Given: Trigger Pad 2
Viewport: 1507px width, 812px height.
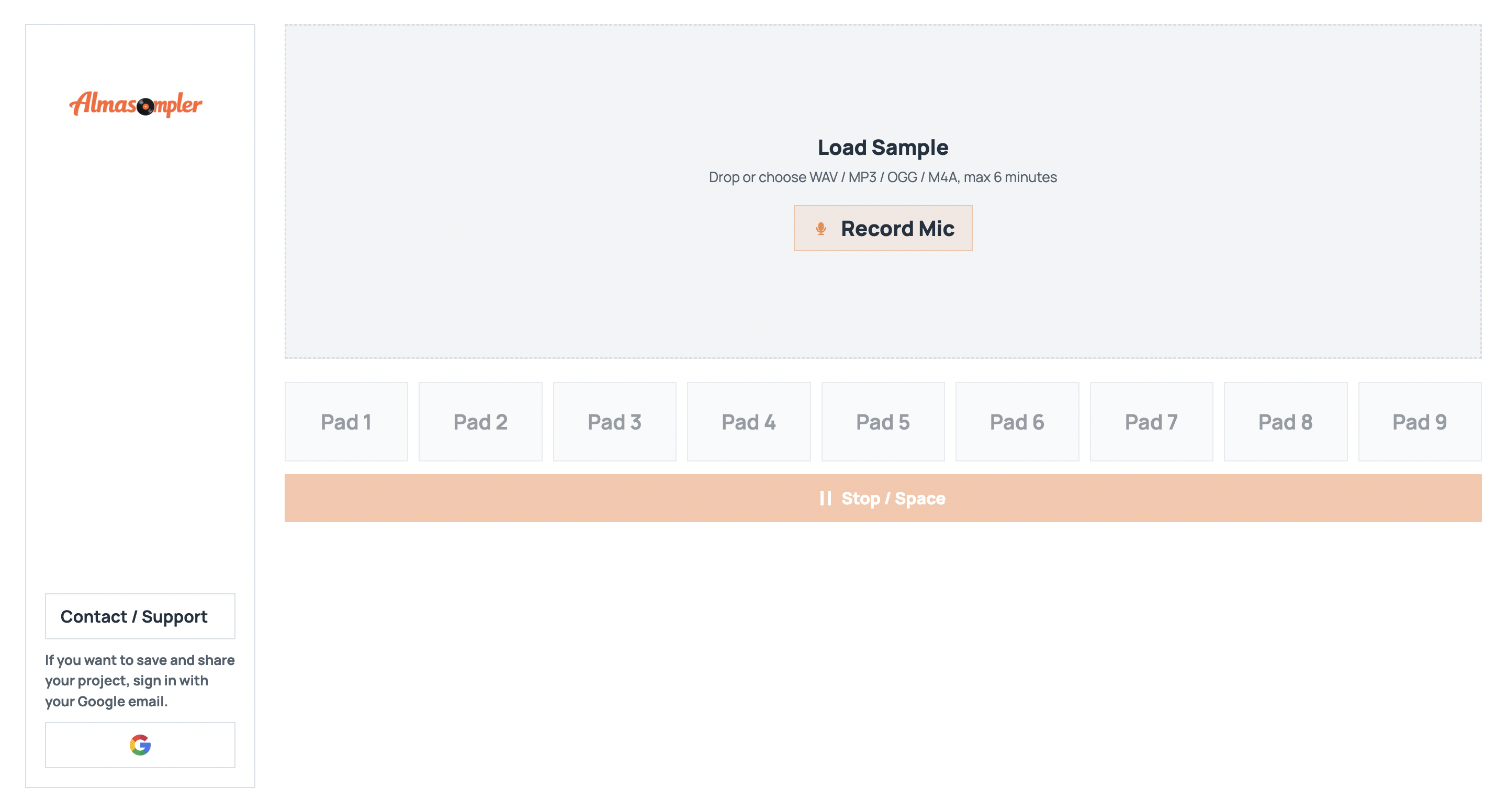Looking at the screenshot, I should (480, 422).
